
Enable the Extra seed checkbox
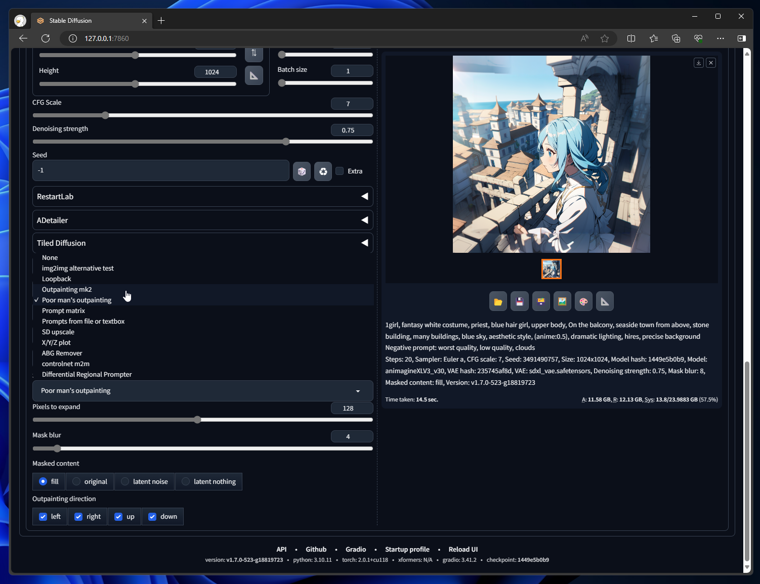click(340, 171)
